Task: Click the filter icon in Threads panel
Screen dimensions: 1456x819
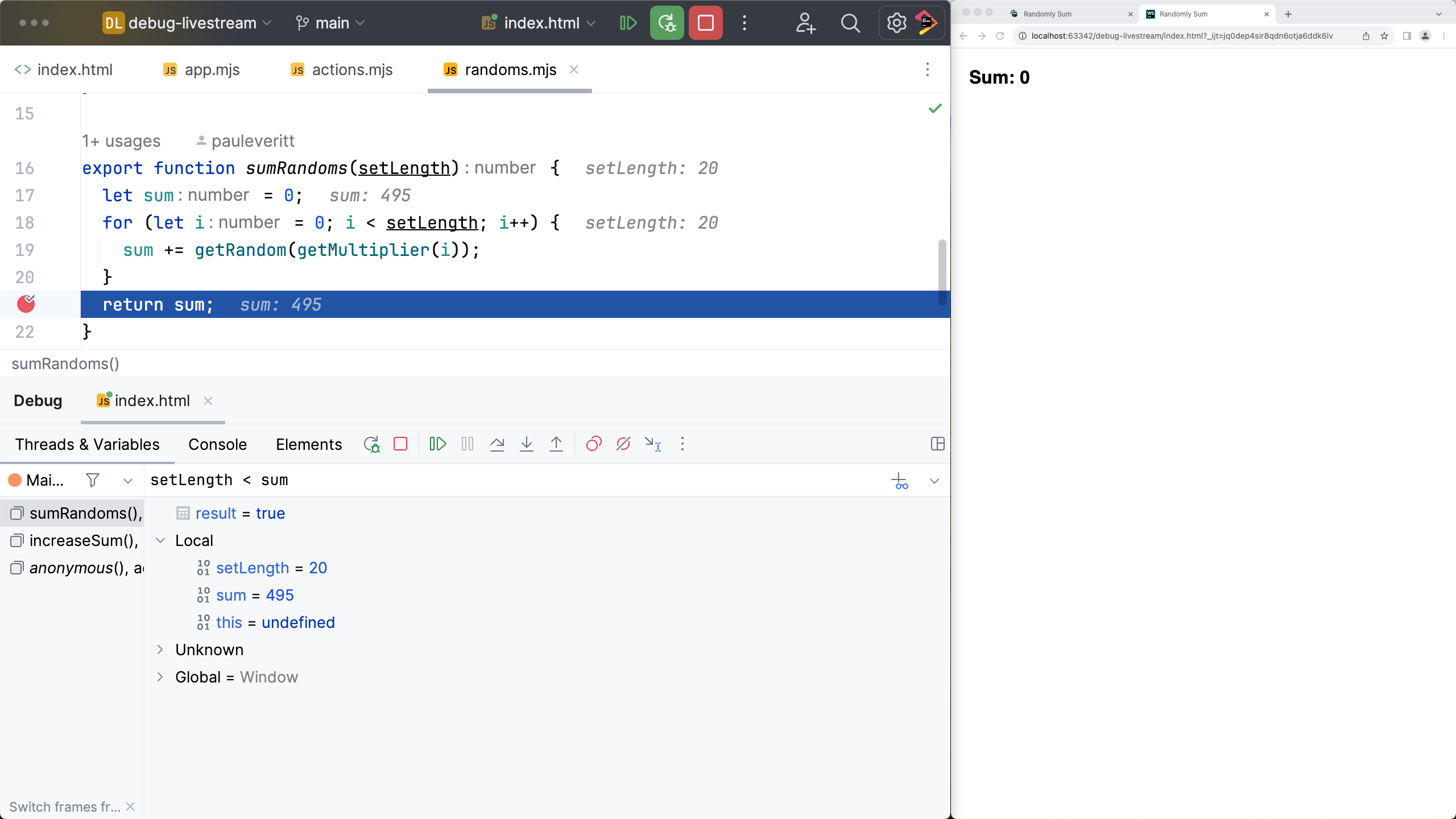Action: pos(92,480)
